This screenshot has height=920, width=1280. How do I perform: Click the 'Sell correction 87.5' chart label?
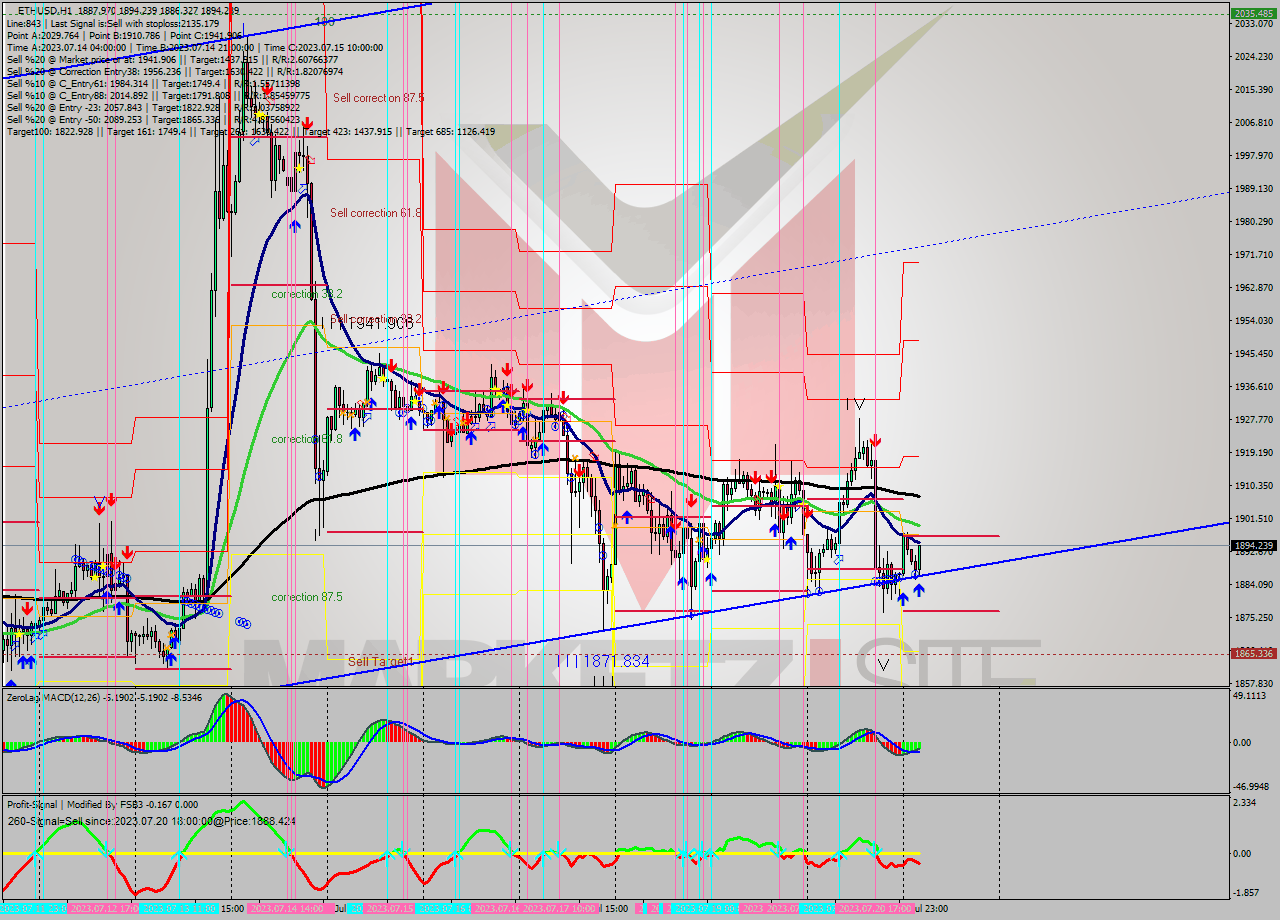[x=378, y=98]
